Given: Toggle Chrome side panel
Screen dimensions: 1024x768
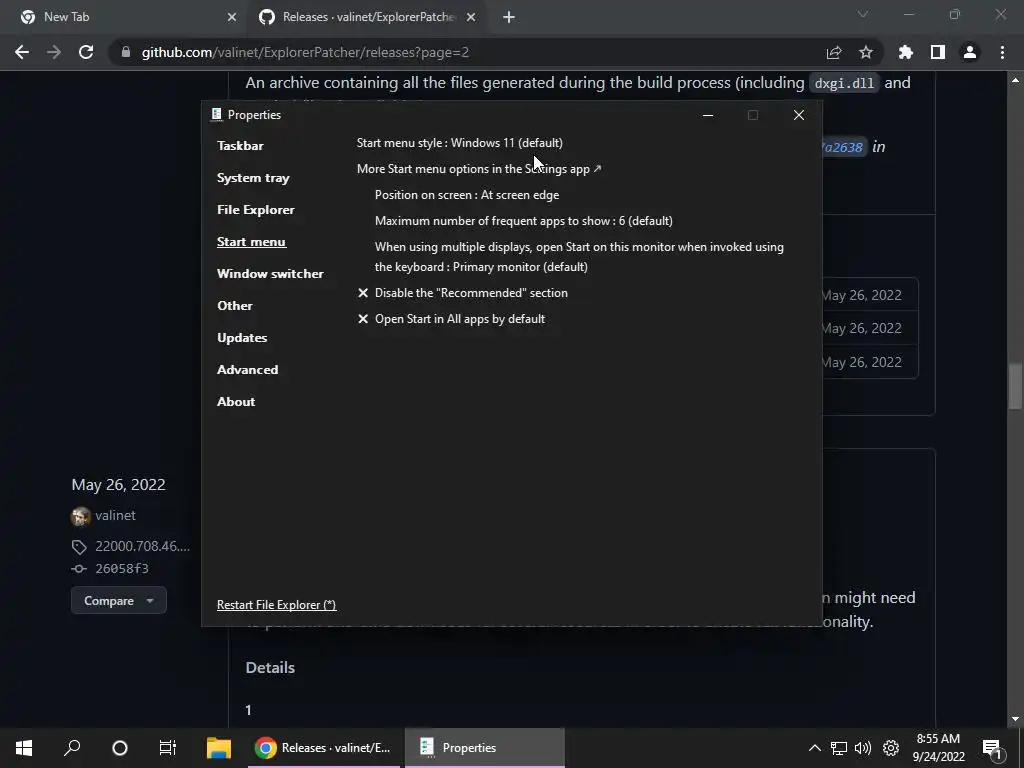Looking at the screenshot, I should tap(938, 52).
